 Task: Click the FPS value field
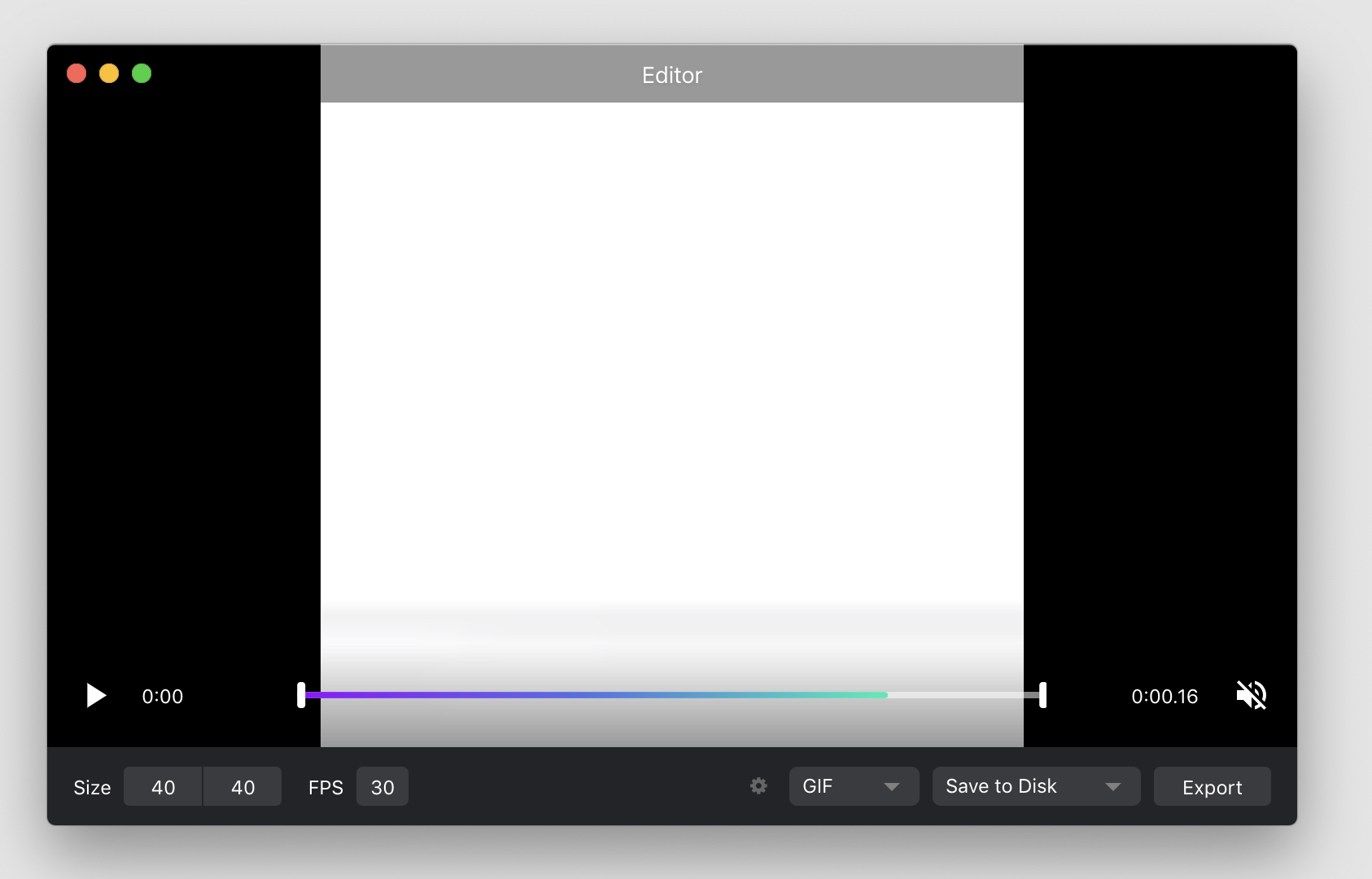point(382,786)
